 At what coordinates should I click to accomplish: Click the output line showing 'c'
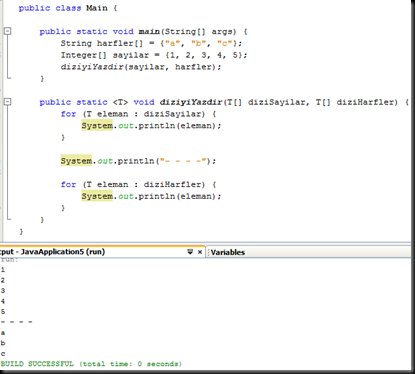pos(3,354)
